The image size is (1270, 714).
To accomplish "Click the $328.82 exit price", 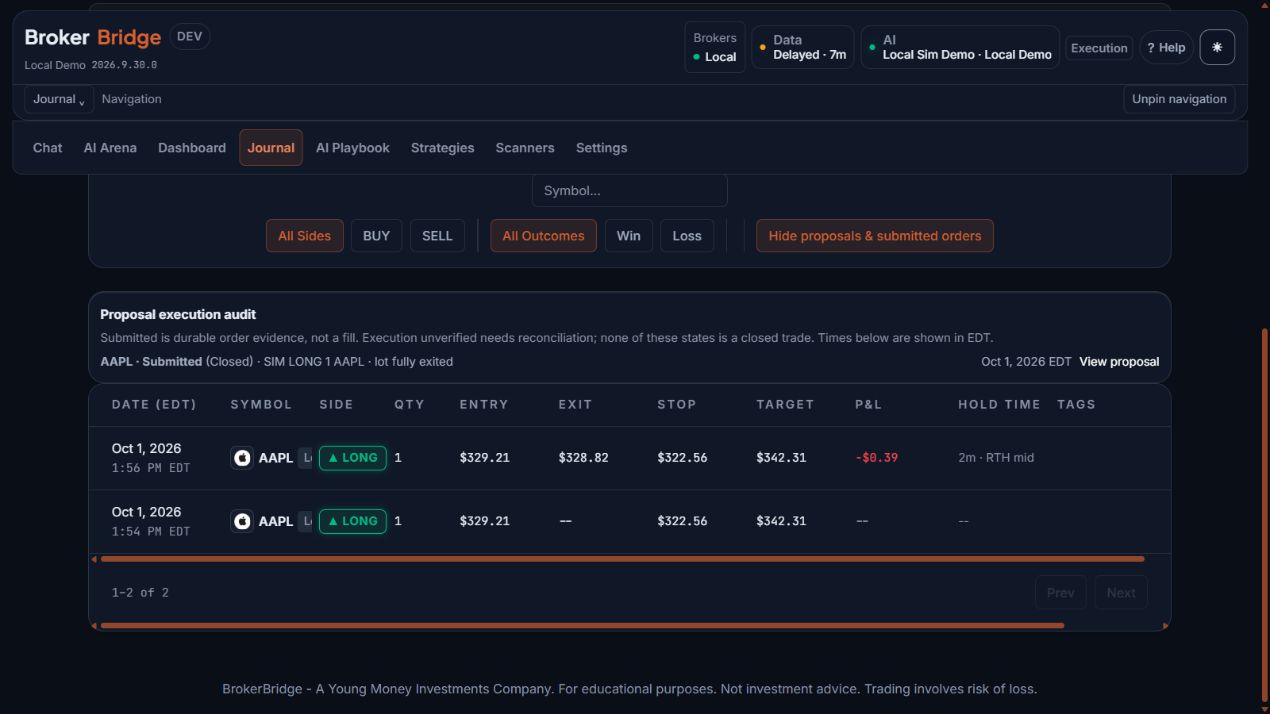I will coord(583,458).
